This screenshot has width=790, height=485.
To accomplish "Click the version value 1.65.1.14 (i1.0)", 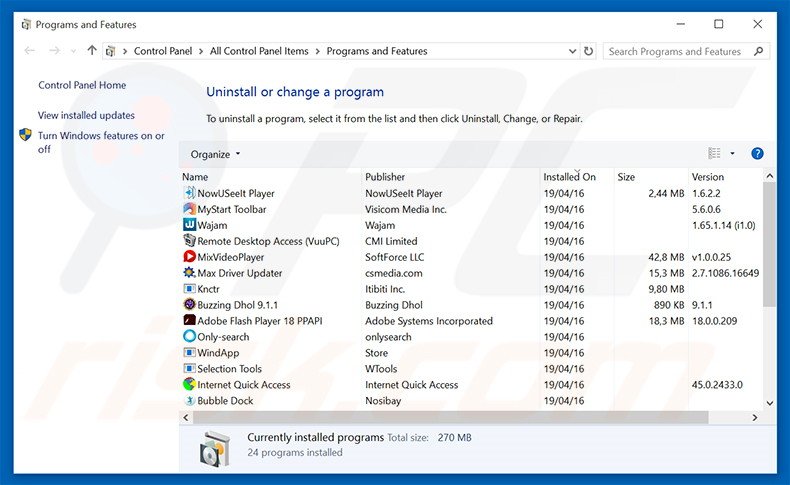I will [723, 225].
